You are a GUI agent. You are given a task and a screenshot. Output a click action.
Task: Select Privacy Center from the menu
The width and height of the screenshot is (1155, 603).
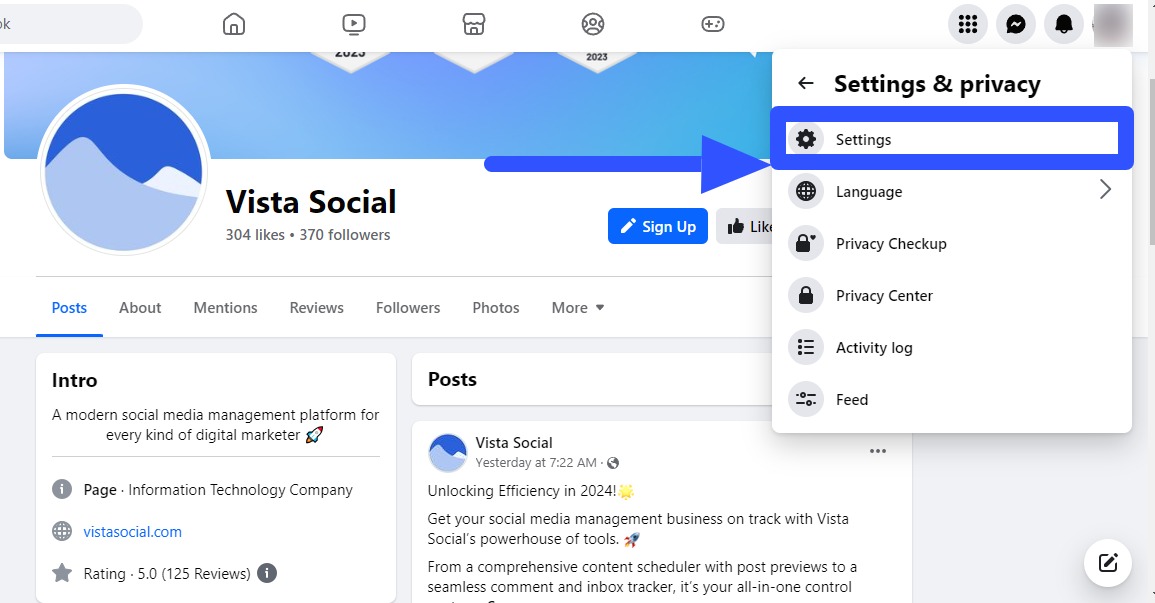coord(884,295)
